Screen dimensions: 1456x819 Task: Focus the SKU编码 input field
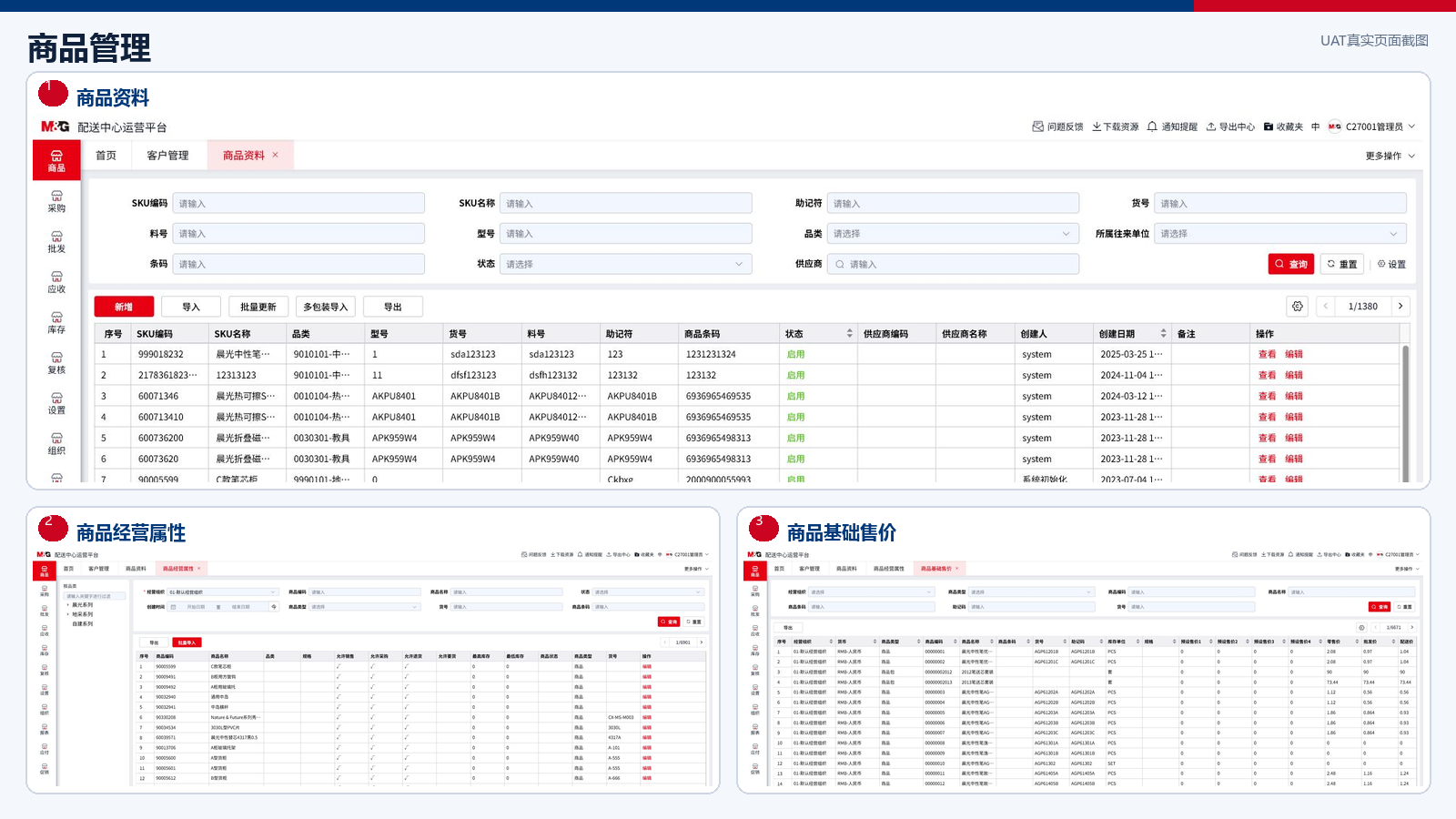298,204
